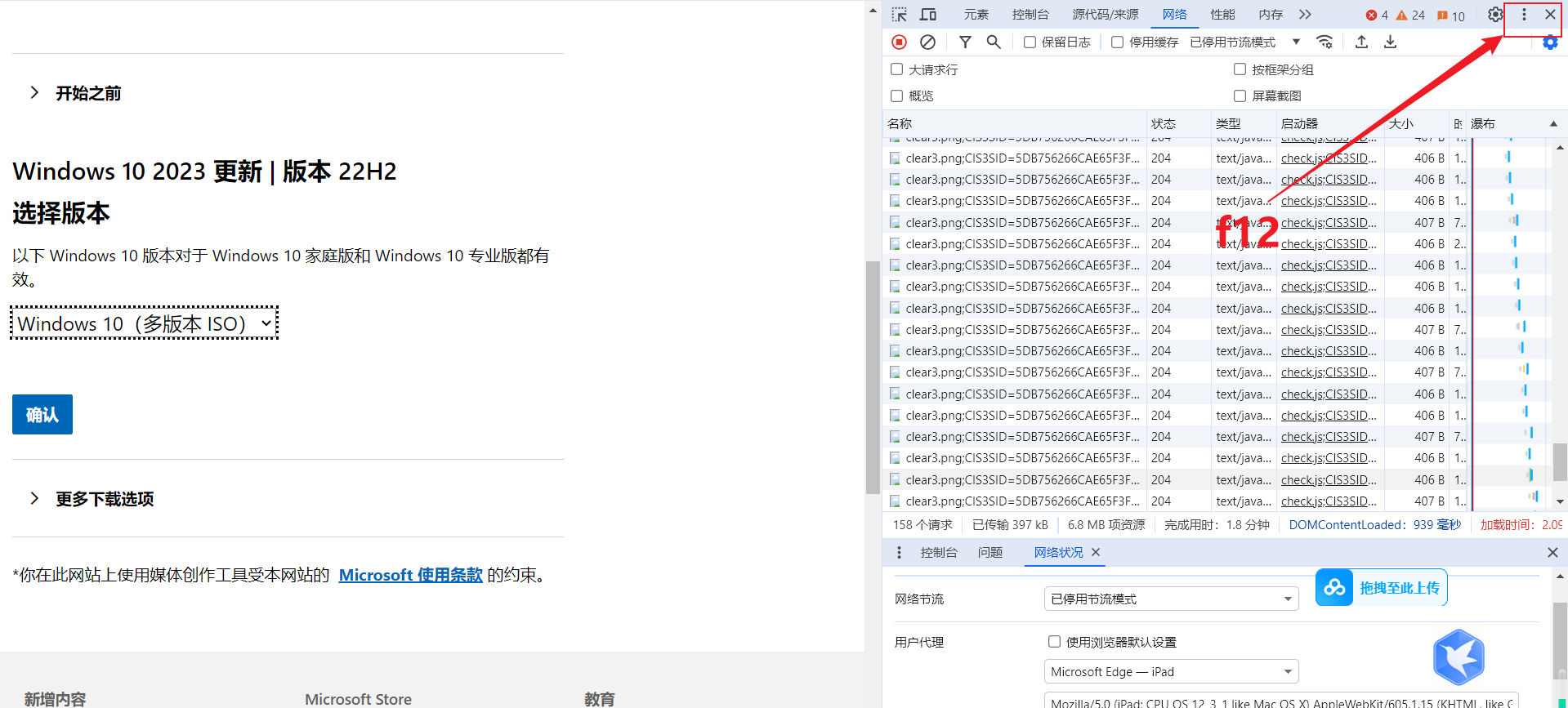The image size is (1568, 708).
Task: Switch to the 内存 tab
Action: click(1271, 15)
